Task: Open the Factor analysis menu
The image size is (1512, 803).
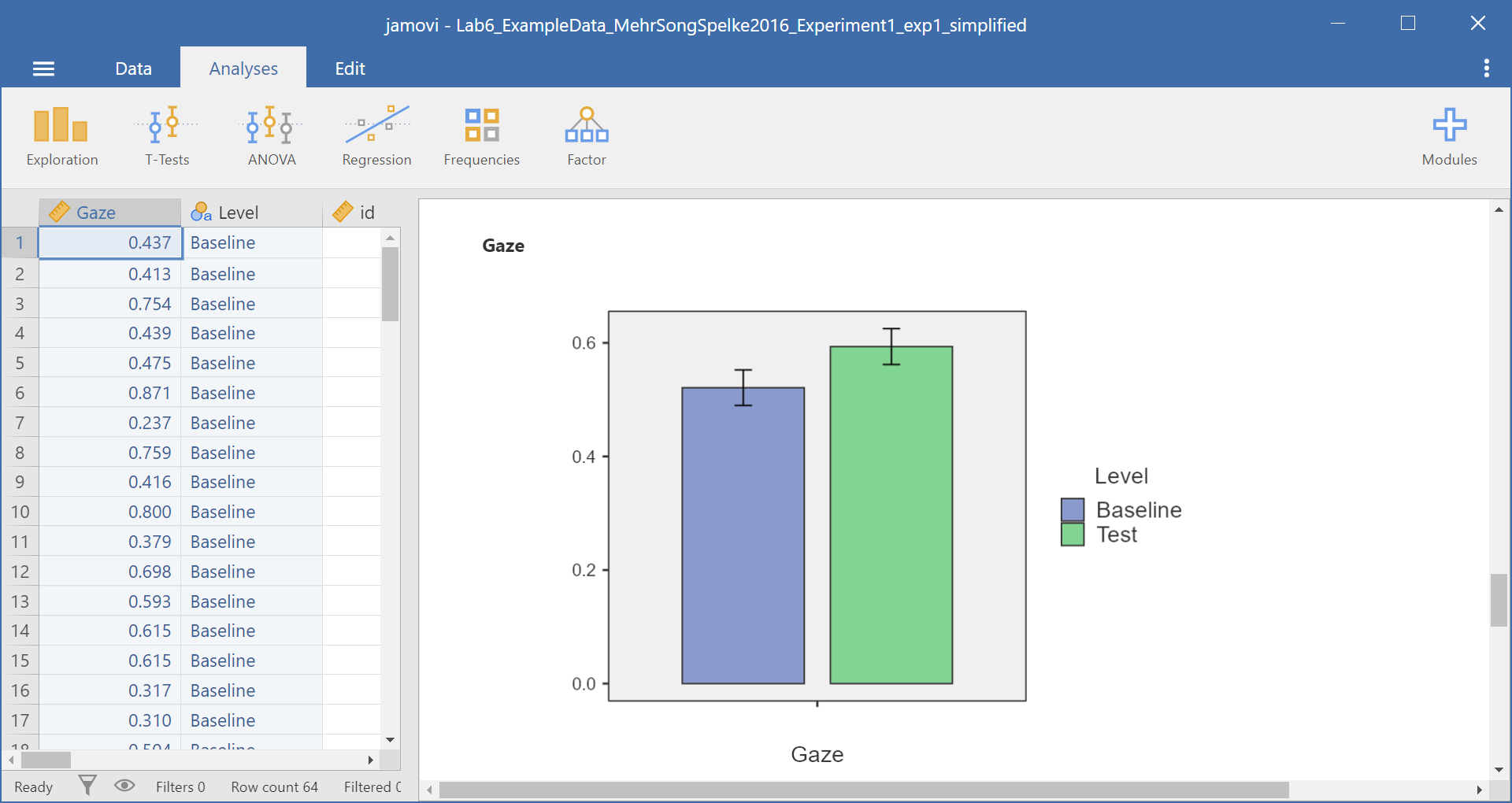Action: click(x=586, y=137)
